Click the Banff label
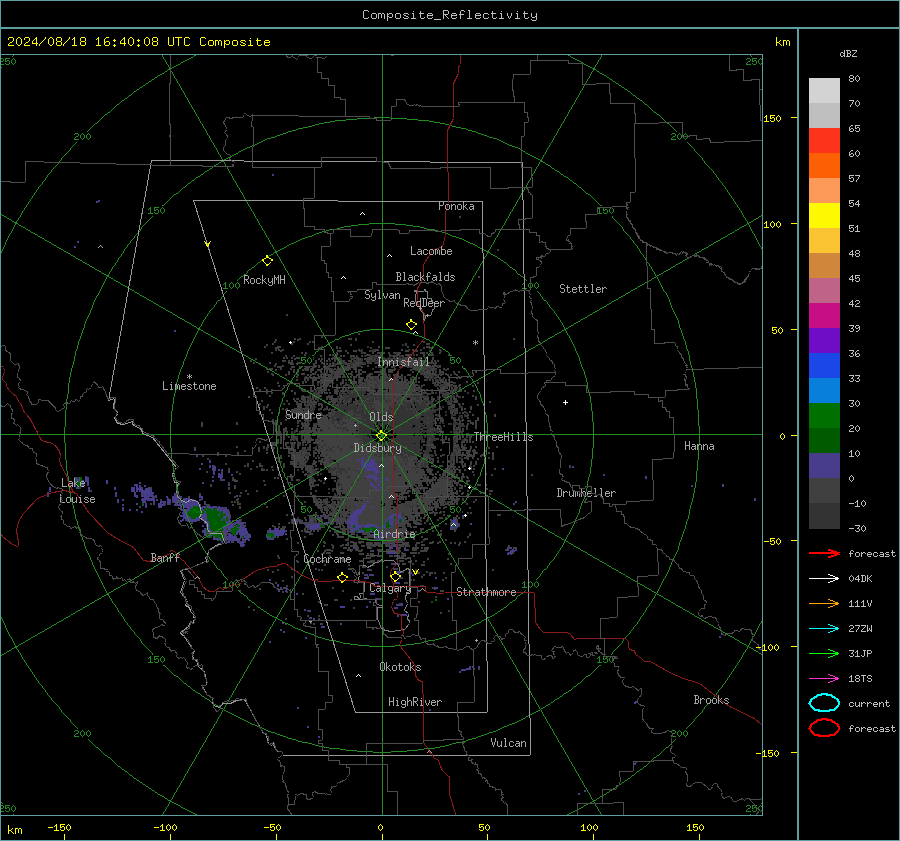The width and height of the screenshot is (900, 841). 165,557
